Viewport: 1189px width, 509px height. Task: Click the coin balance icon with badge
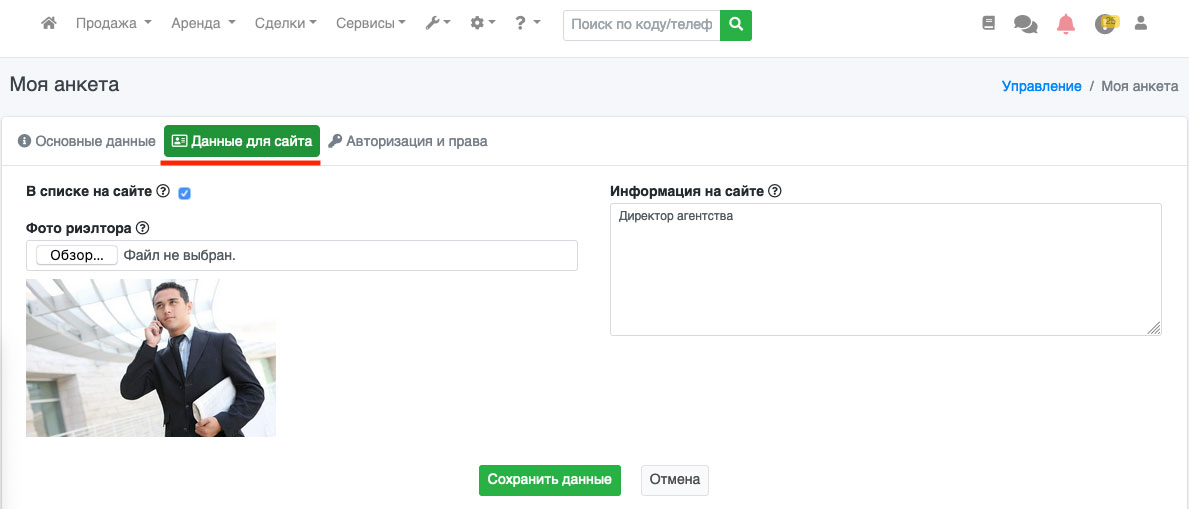click(1105, 24)
